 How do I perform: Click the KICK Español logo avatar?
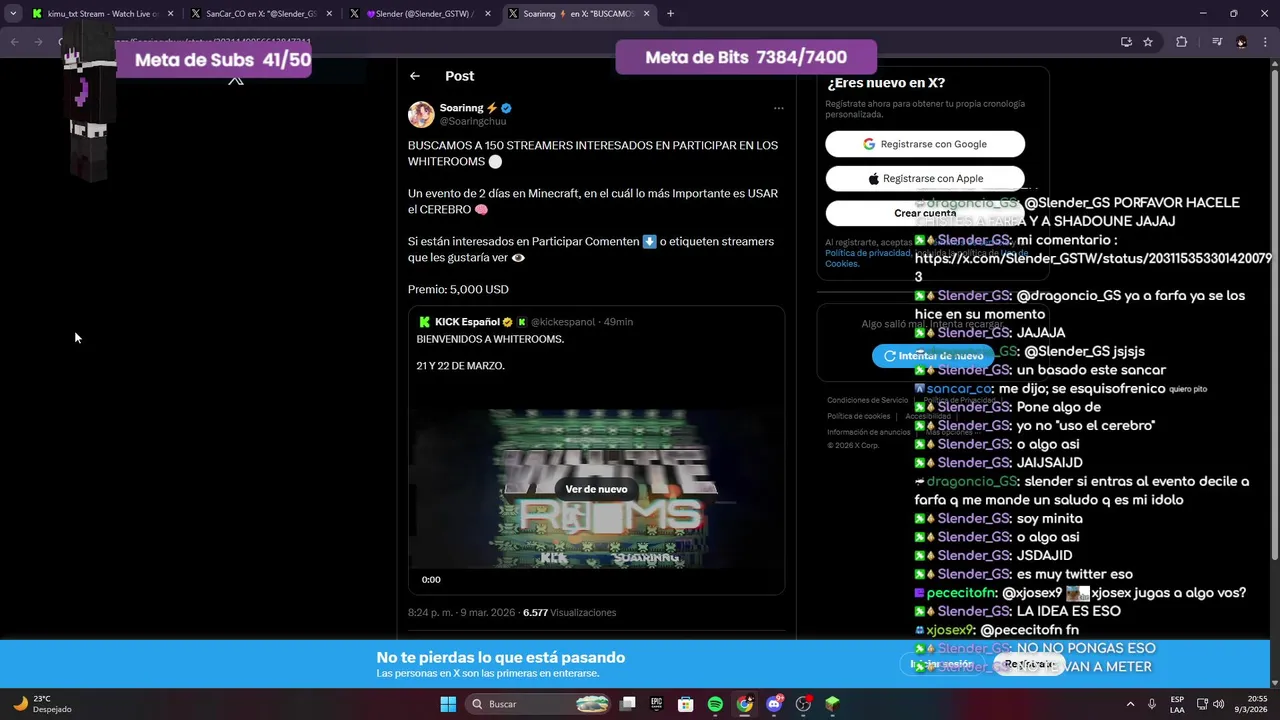[424, 322]
